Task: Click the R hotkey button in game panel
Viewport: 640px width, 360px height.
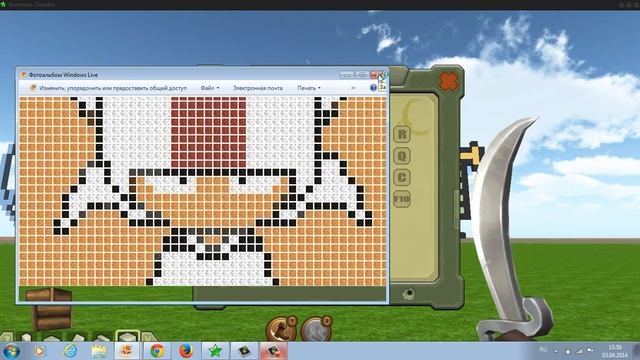Action: (x=402, y=134)
